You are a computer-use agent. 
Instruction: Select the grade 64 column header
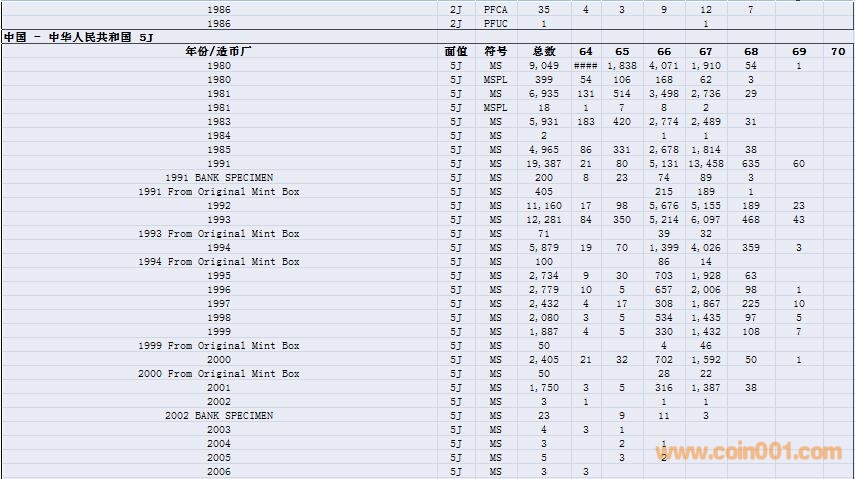click(x=585, y=51)
